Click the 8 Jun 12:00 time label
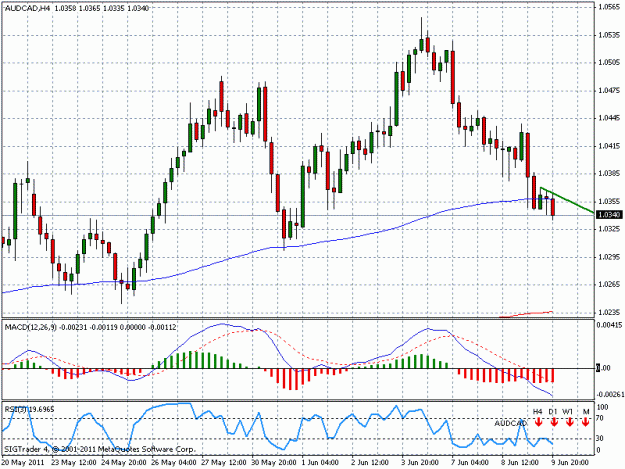625x469 pixels. (x=520, y=463)
